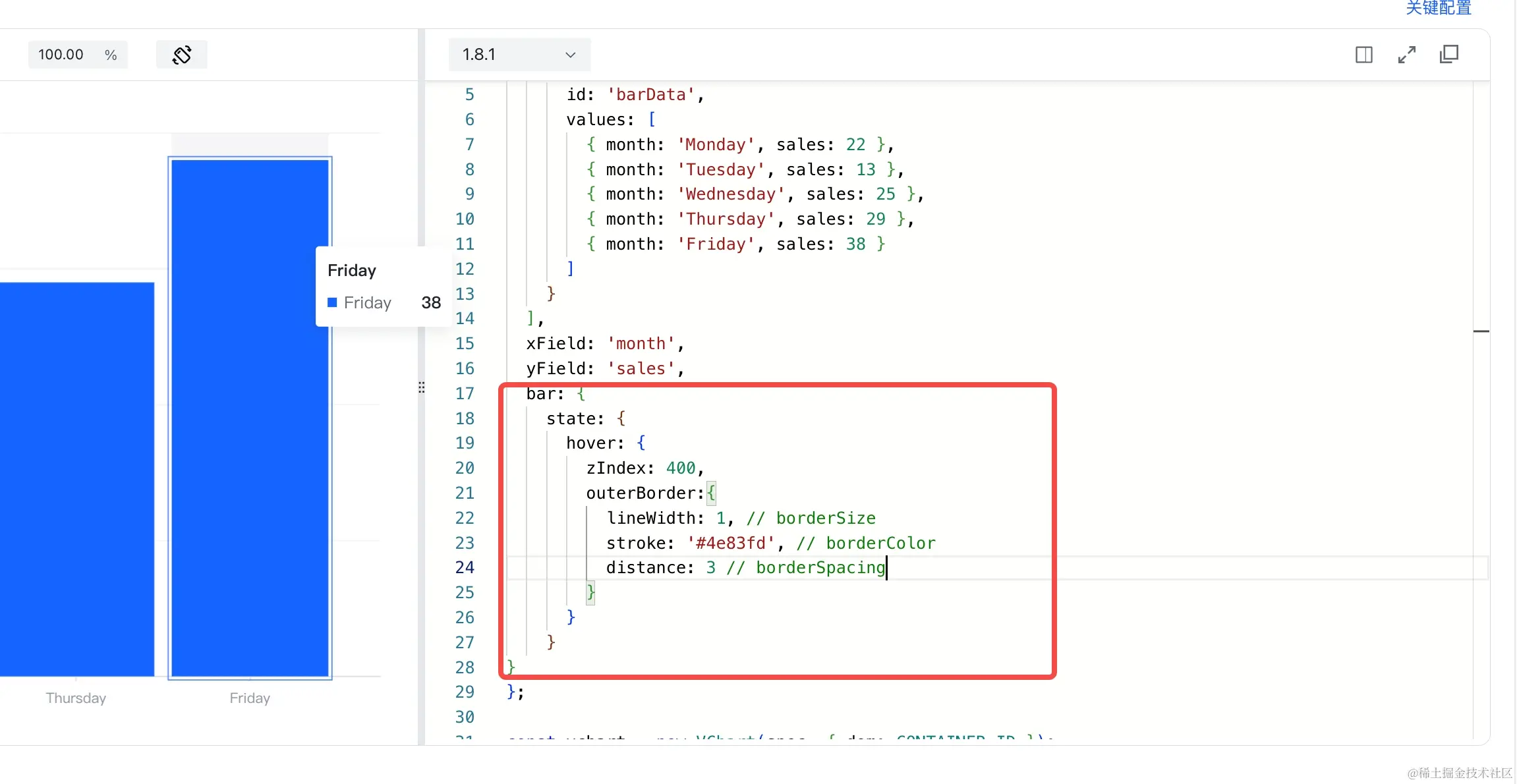
Task: Click the Thursday bar in chart
Action: coord(76,479)
